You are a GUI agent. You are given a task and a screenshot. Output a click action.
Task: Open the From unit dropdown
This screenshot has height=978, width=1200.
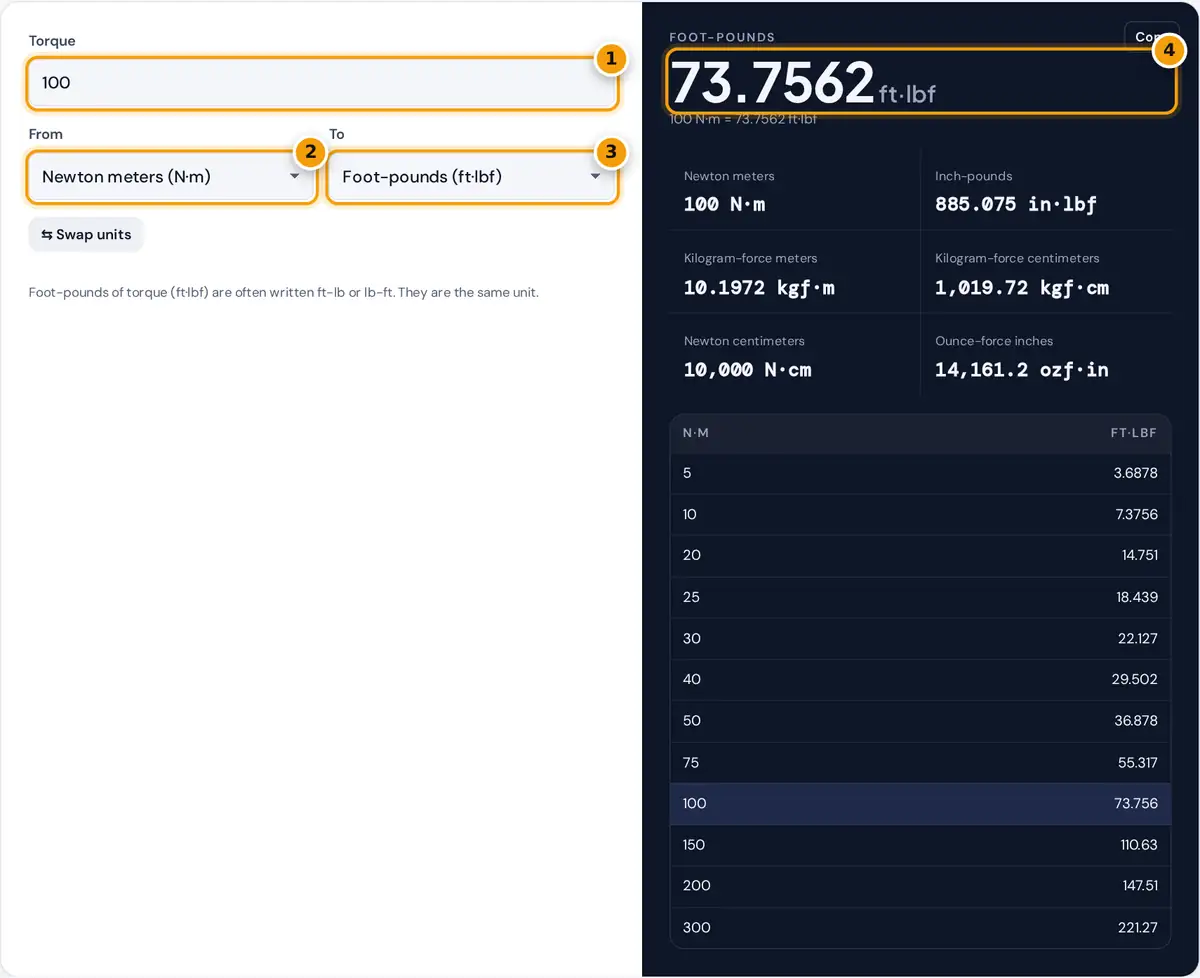point(172,177)
